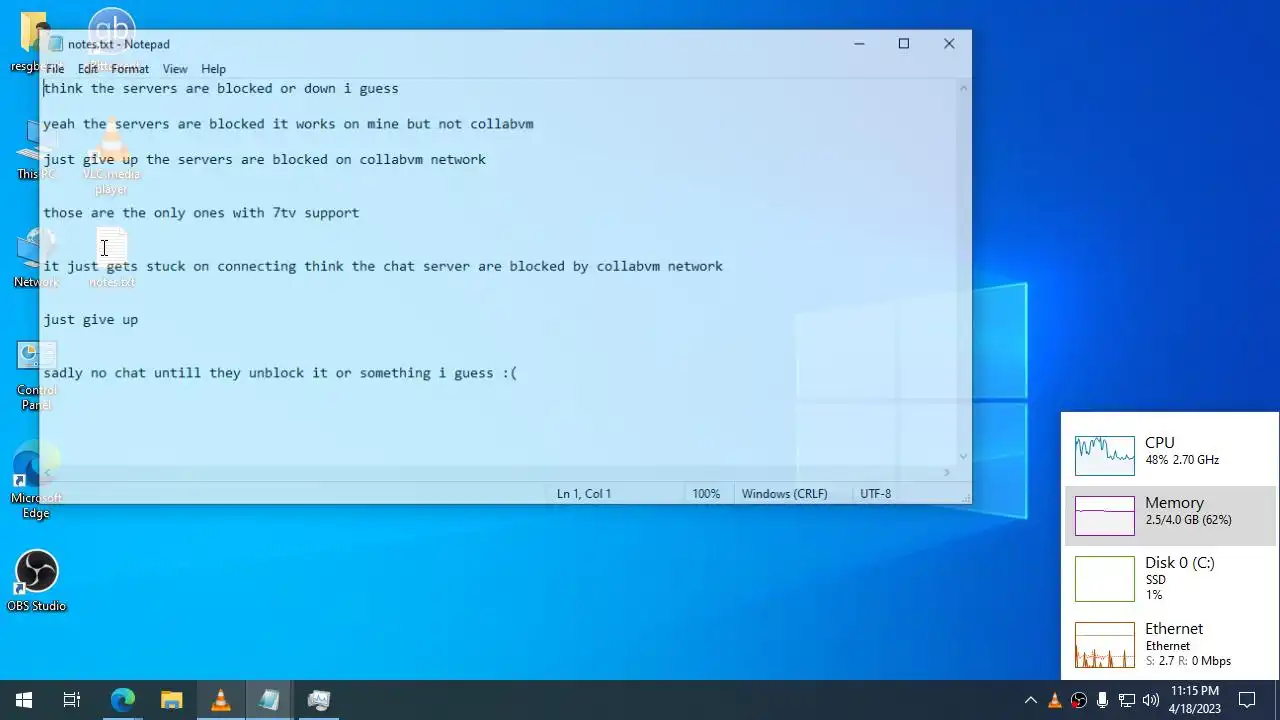1280x720 pixels.
Task: Click the 'notes.txt - Notepad' title text
Action: coord(119,44)
